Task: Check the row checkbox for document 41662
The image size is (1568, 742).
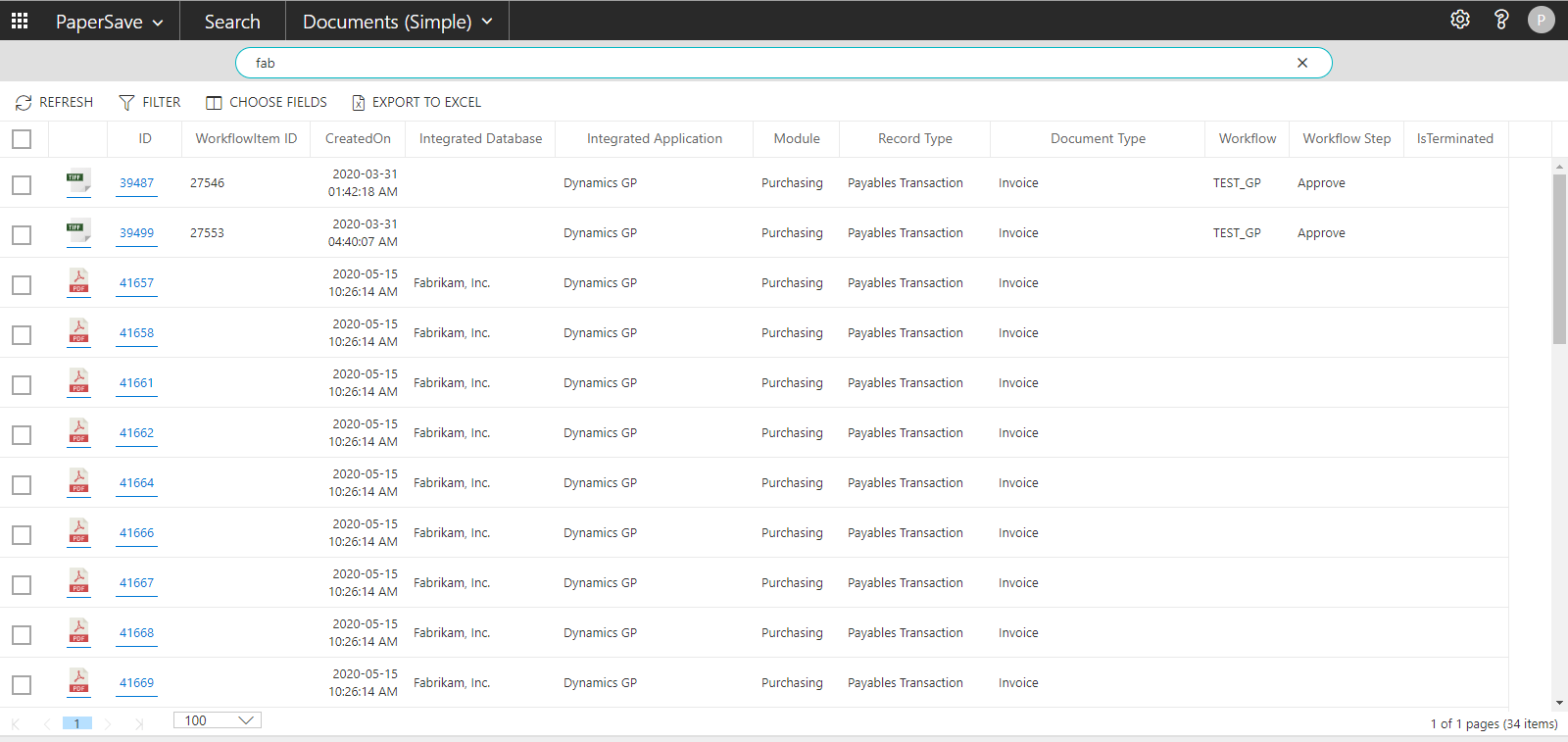Action: (x=22, y=435)
